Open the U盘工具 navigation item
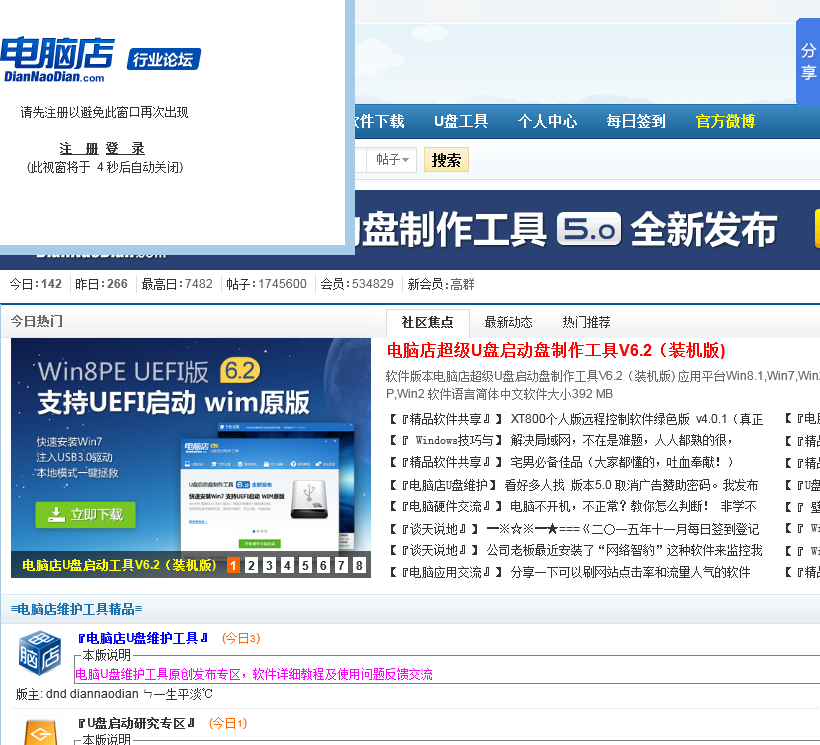This screenshot has width=820, height=745. pos(461,121)
